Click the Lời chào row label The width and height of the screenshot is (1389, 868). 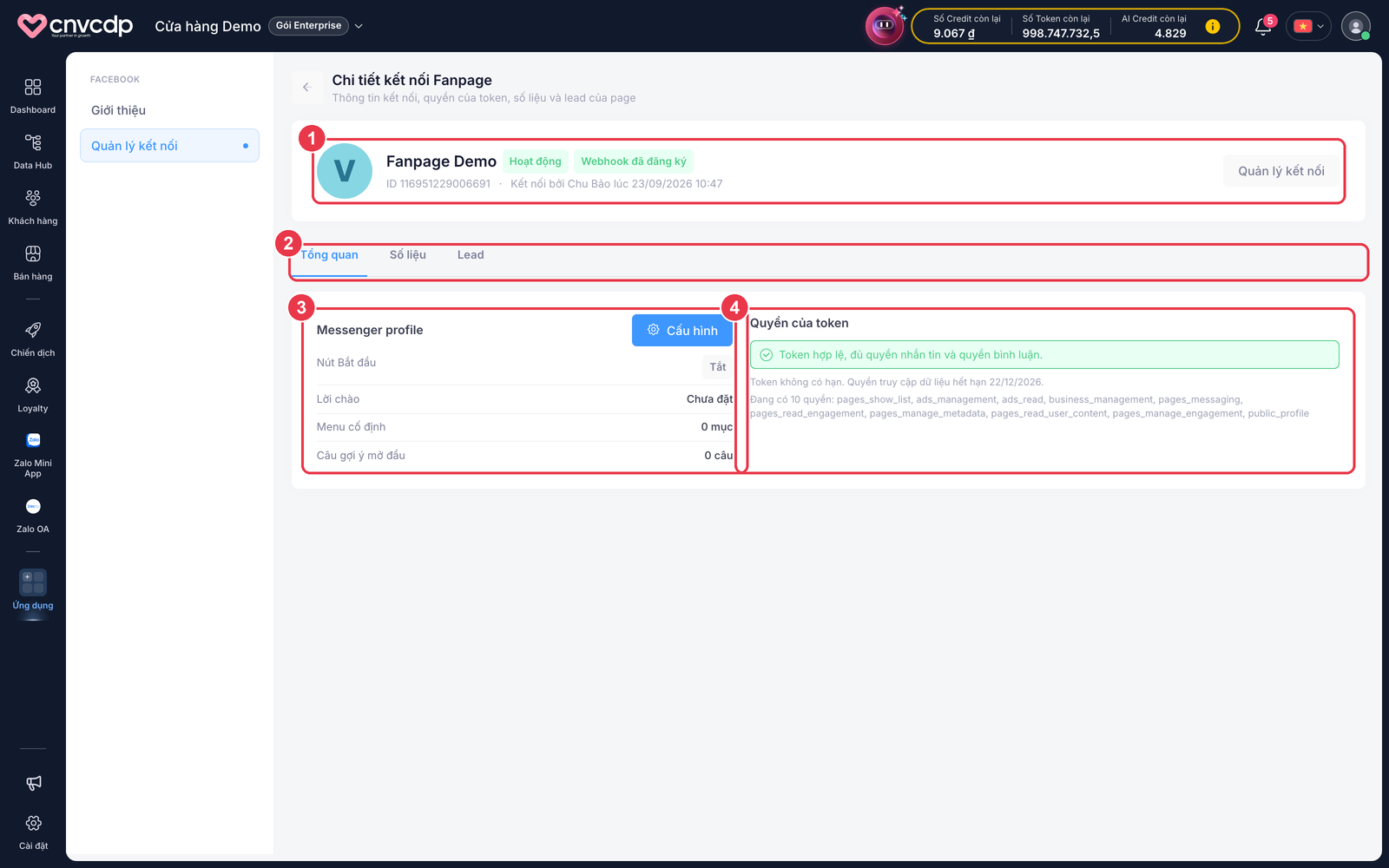click(x=338, y=399)
